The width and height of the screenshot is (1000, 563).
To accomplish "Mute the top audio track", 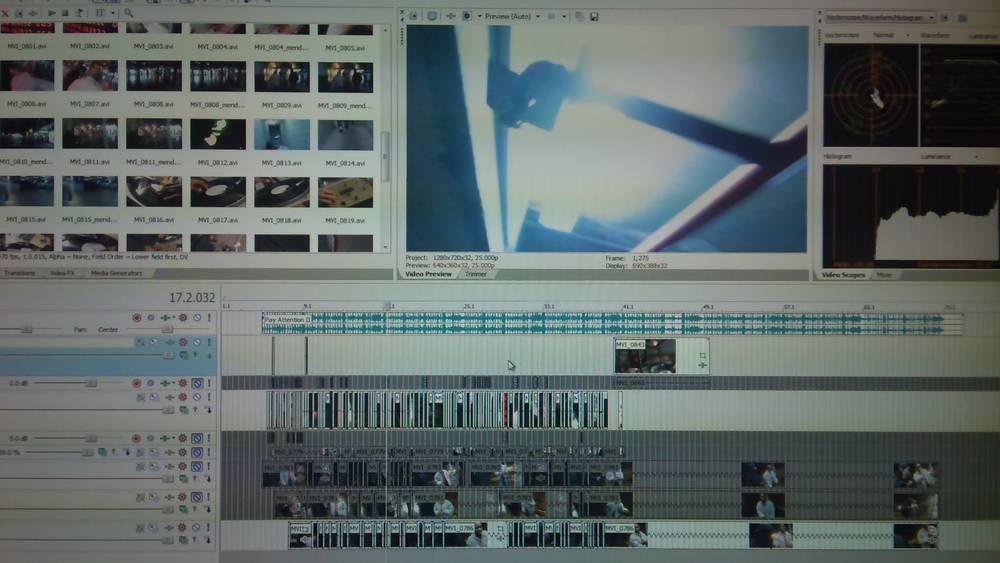I will click(x=197, y=318).
